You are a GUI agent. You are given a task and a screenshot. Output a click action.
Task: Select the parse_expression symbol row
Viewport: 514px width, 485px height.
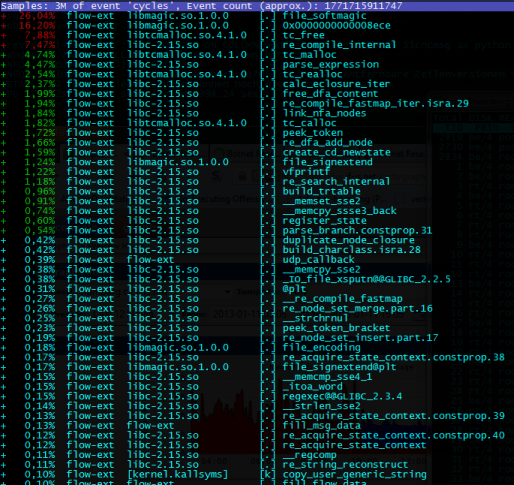257,65
